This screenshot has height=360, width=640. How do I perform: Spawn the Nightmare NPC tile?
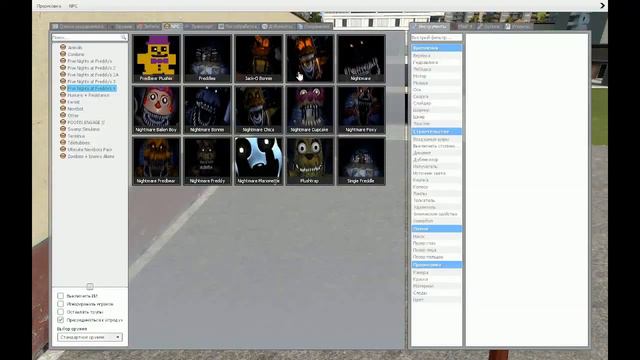tap(361, 59)
